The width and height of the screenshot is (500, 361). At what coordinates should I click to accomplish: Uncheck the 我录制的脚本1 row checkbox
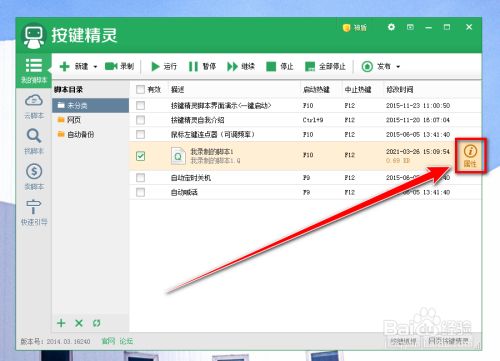tap(140, 156)
